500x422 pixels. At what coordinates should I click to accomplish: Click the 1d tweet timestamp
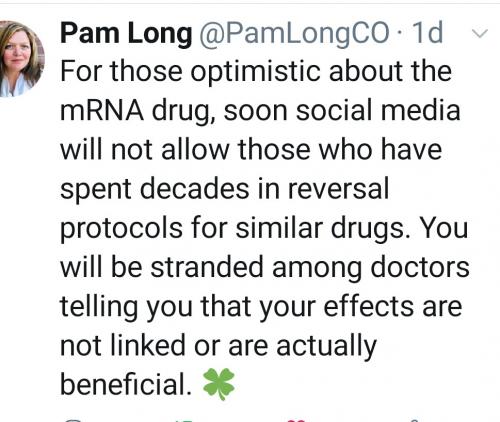pyautogui.click(x=427, y=32)
